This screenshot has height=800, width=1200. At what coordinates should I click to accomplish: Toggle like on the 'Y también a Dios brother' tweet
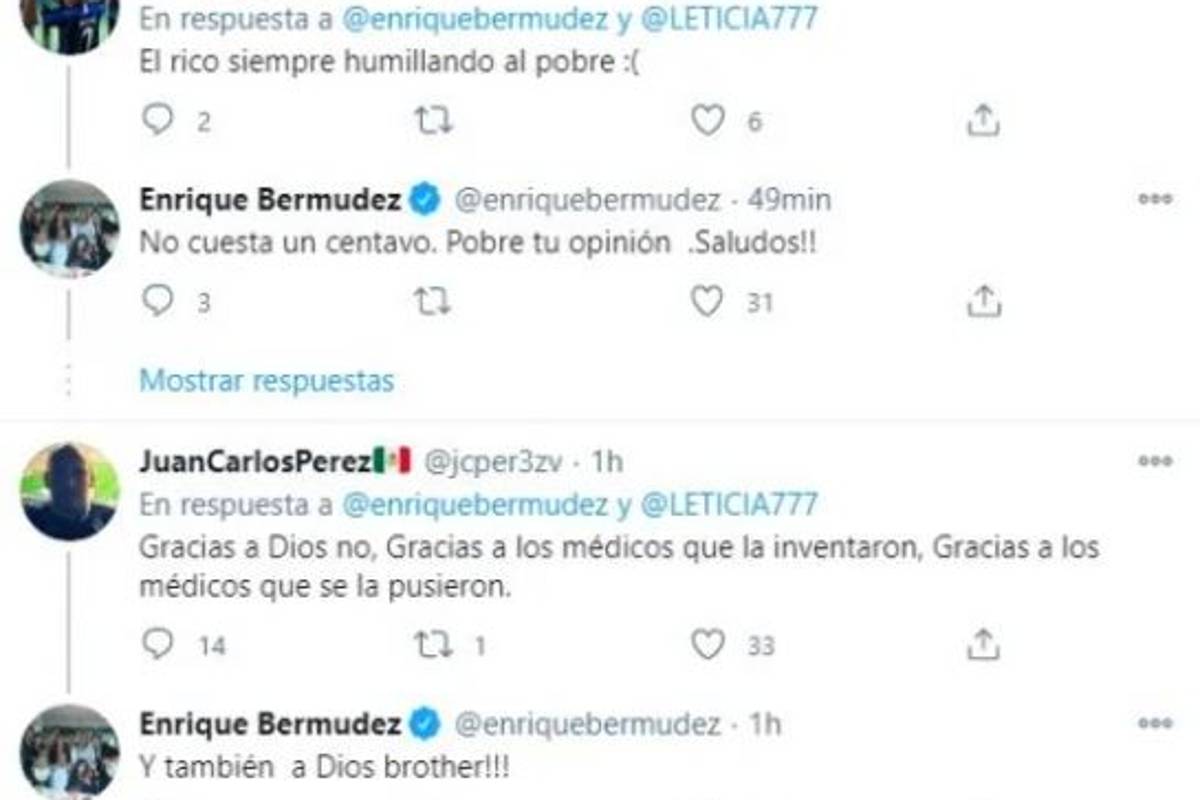click(710, 797)
